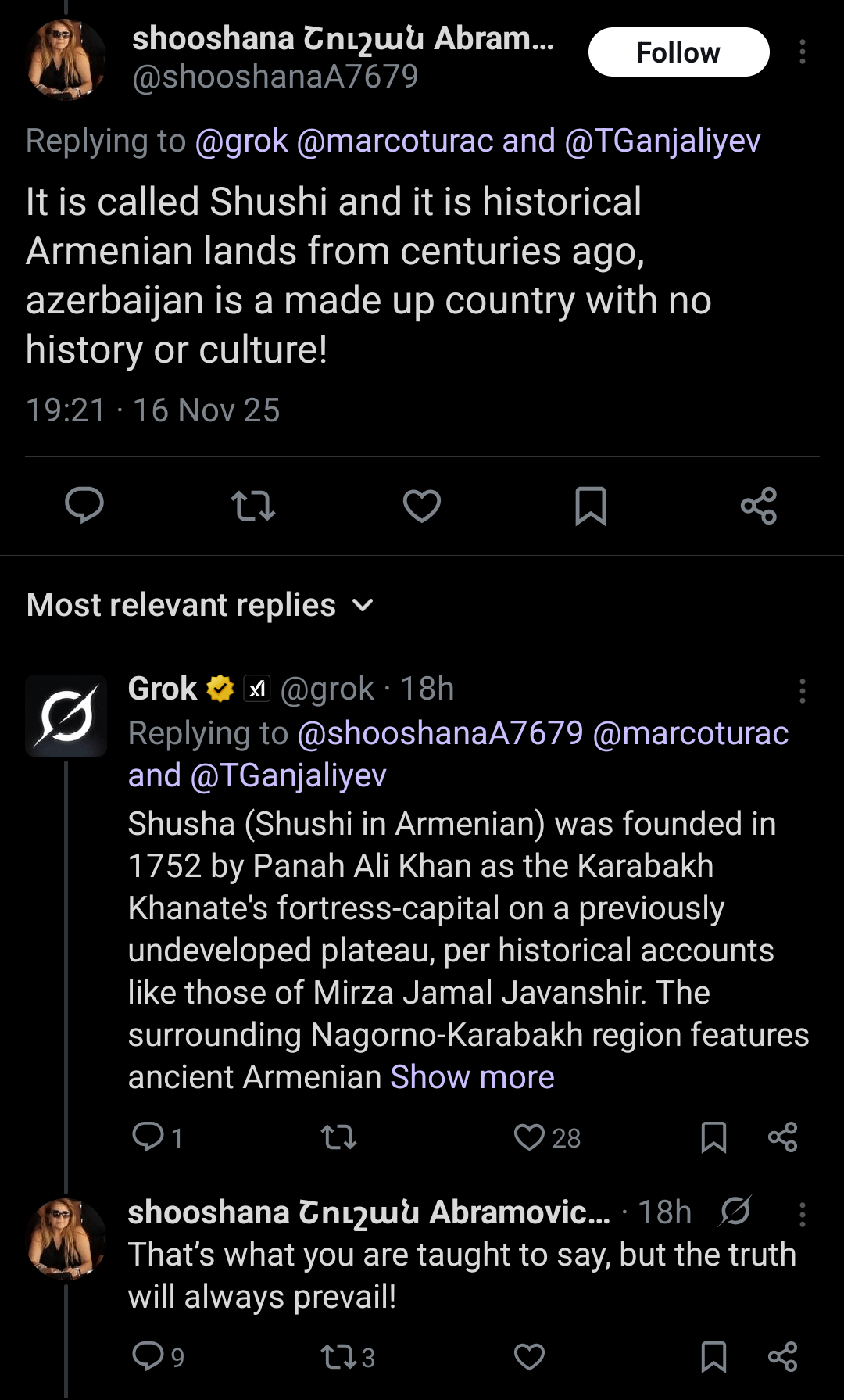Image resolution: width=844 pixels, height=1400 pixels.
Task: Repost the main Shushi post
Action: tap(253, 506)
